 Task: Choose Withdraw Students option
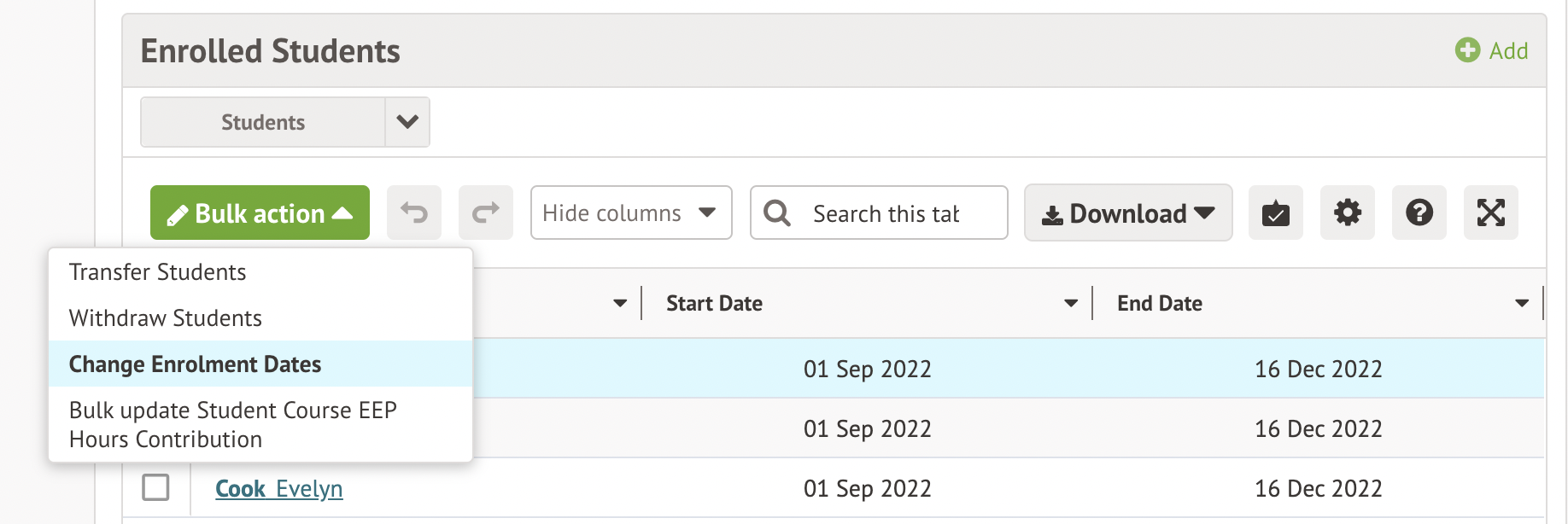pyautogui.click(x=166, y=318)
